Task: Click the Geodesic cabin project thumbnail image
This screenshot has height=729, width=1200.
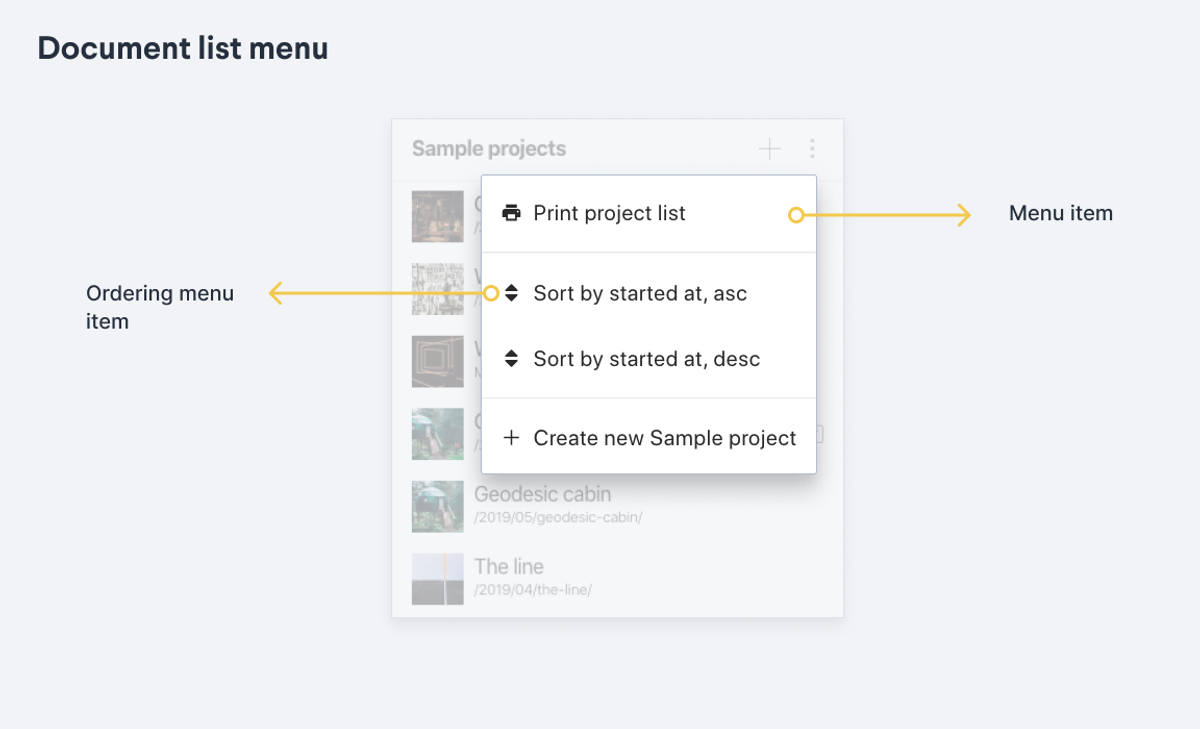Action: pyautogui.click(x=437, y=506)
